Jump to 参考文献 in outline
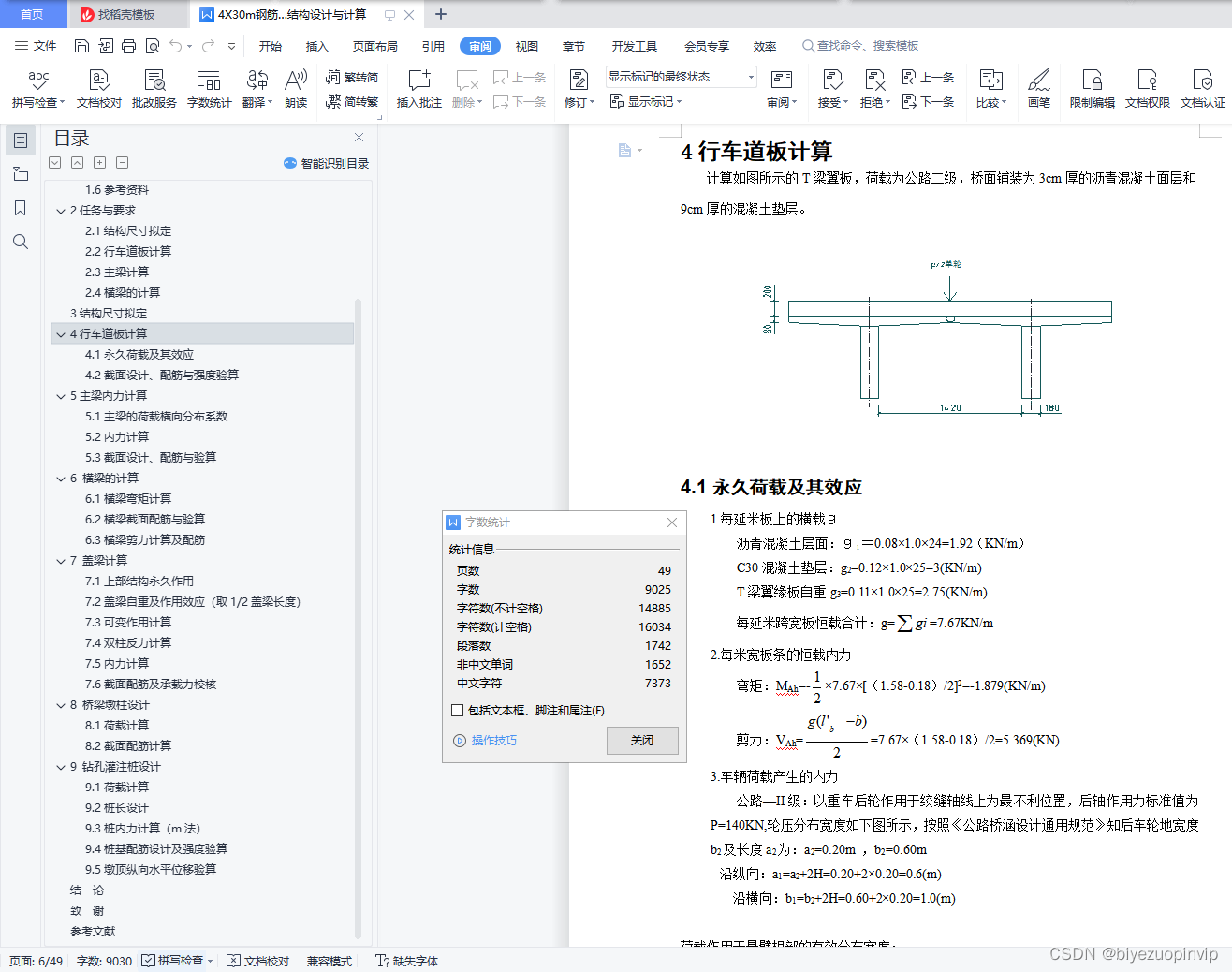The height and width of the screenshot is (972, 1232). (x=93, y=932)
